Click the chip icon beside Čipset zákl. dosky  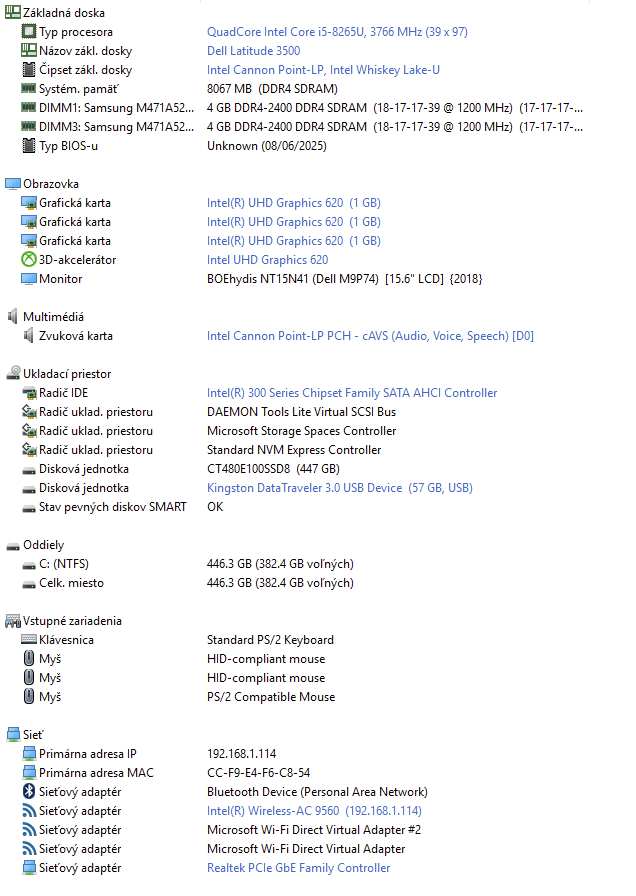click(x=29, y=70)
